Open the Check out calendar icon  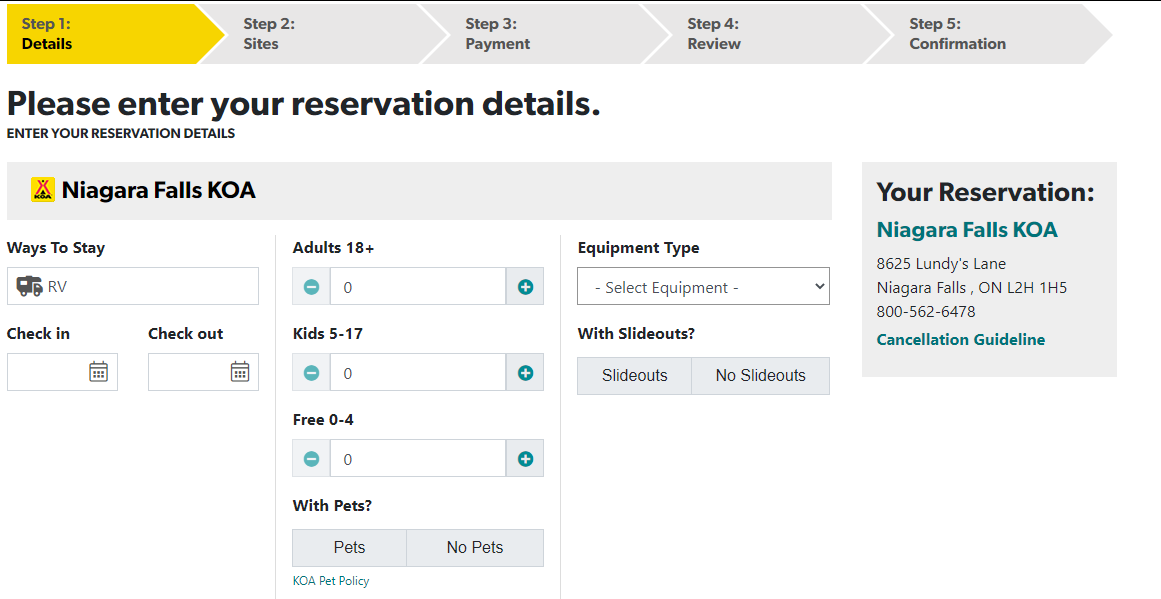pos(240,372)
